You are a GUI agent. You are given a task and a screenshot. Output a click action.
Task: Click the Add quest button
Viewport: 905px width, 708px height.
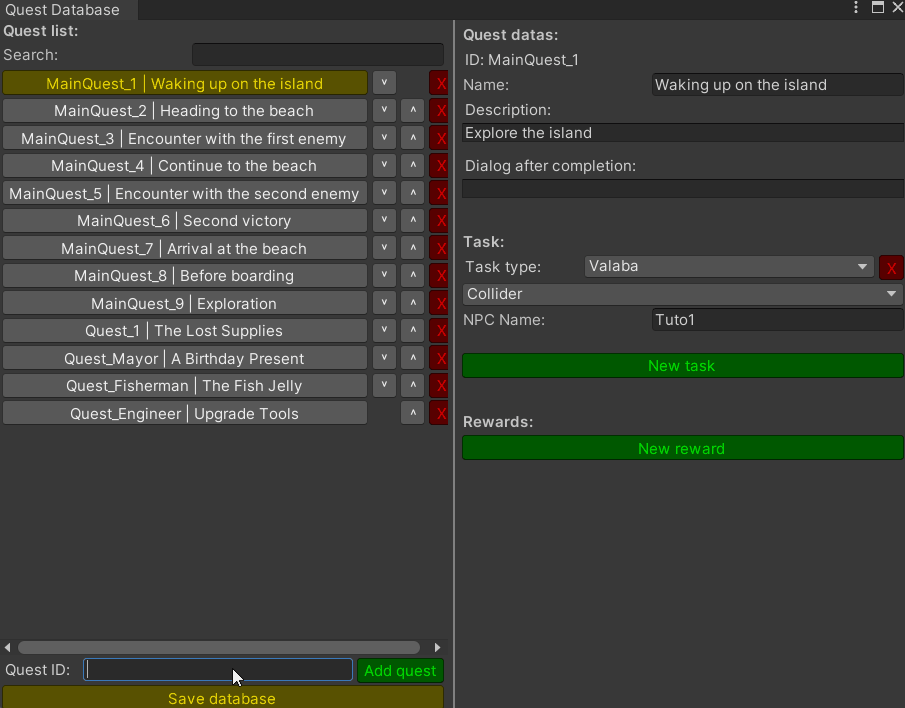tap(400, 670)
